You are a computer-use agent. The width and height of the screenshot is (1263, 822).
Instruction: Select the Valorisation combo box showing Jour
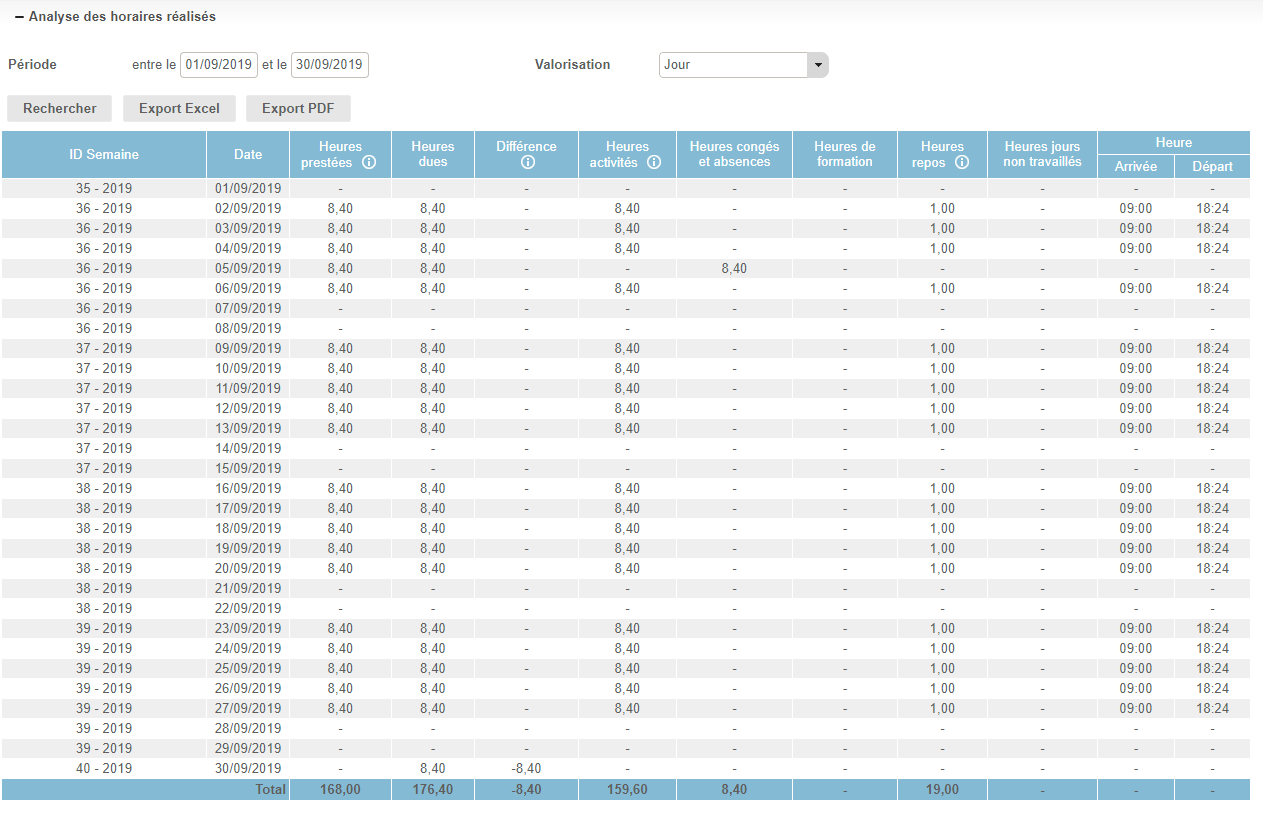click(x=734, y=65)
